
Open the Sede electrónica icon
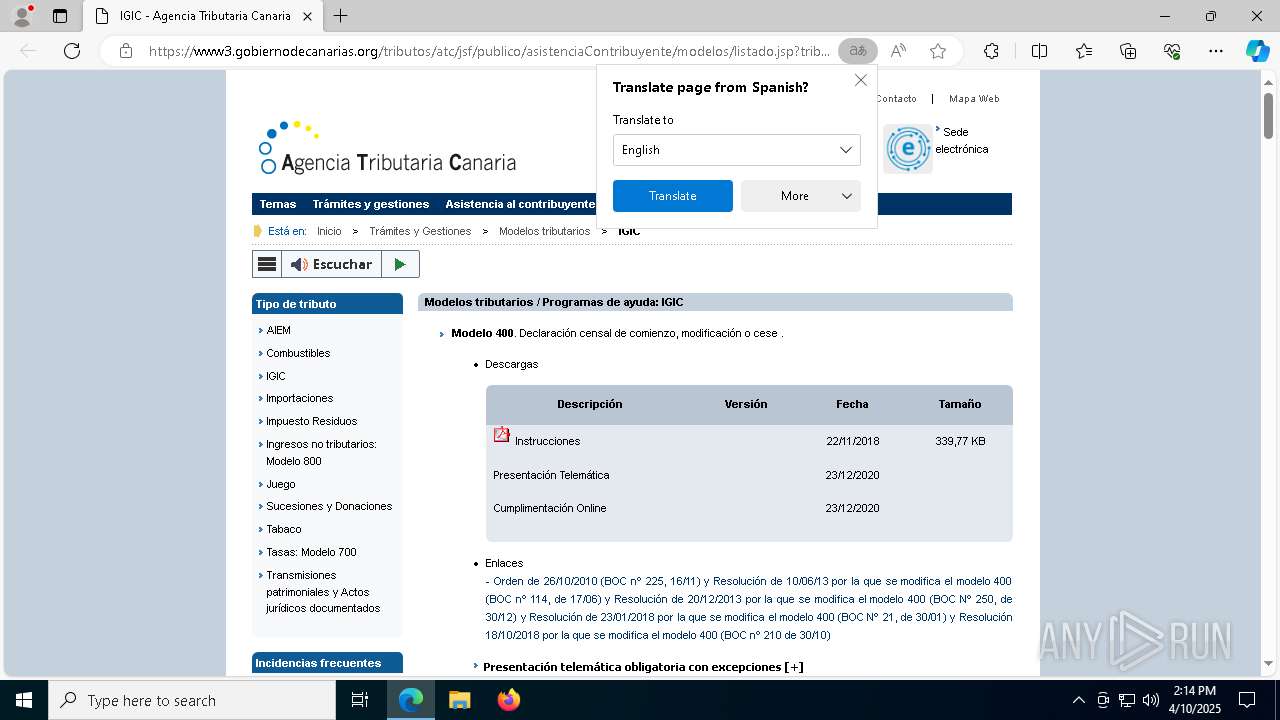tap(908, 149)
